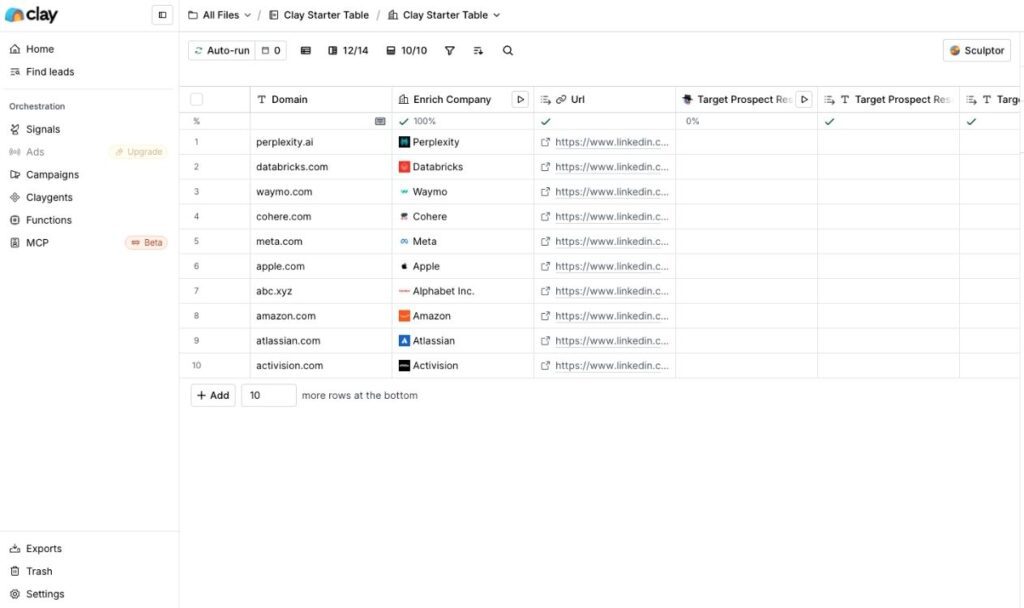
Task: Click the Clay logo
Action: [x=31, y=14]
